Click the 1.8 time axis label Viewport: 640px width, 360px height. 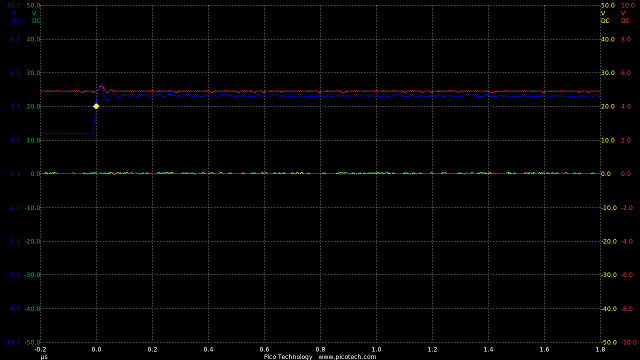point(600,349)
